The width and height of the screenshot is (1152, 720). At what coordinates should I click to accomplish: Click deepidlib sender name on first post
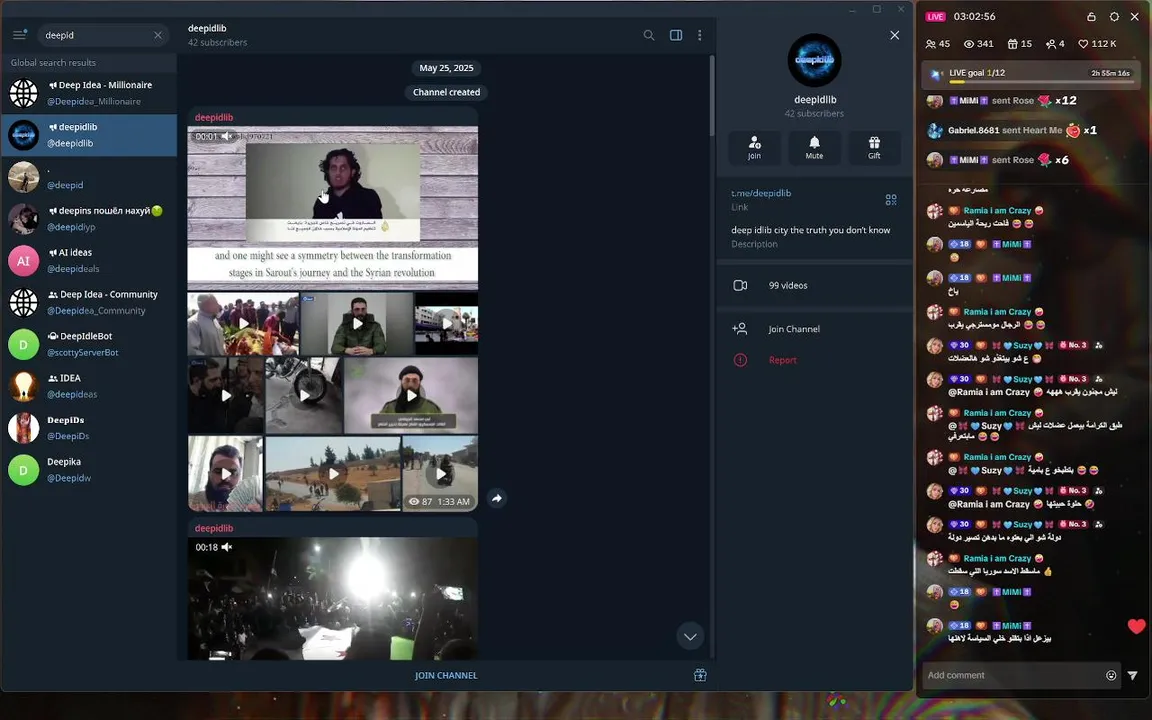(x=214, y=118)
